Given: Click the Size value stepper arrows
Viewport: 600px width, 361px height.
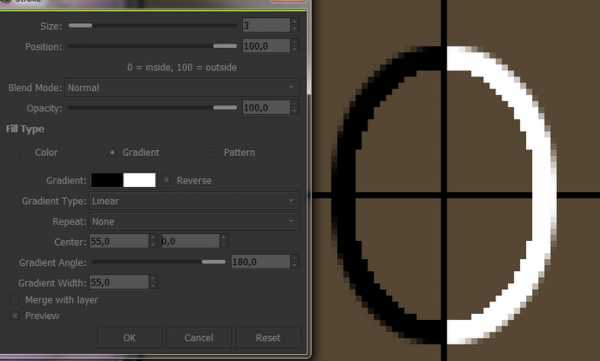Looking at the screenshot, I should [294, 25].
